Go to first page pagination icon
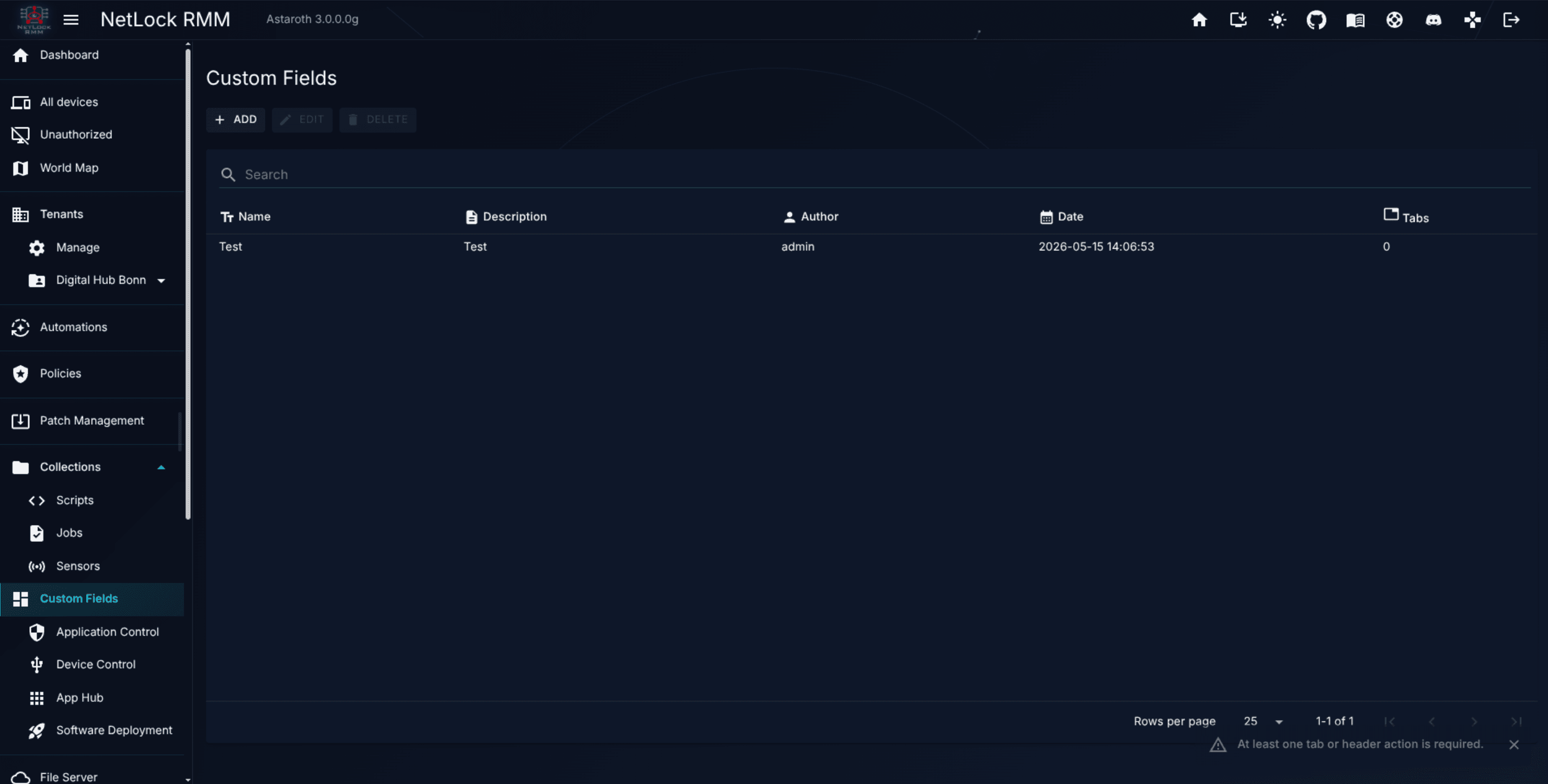 tap(1389, 722)
